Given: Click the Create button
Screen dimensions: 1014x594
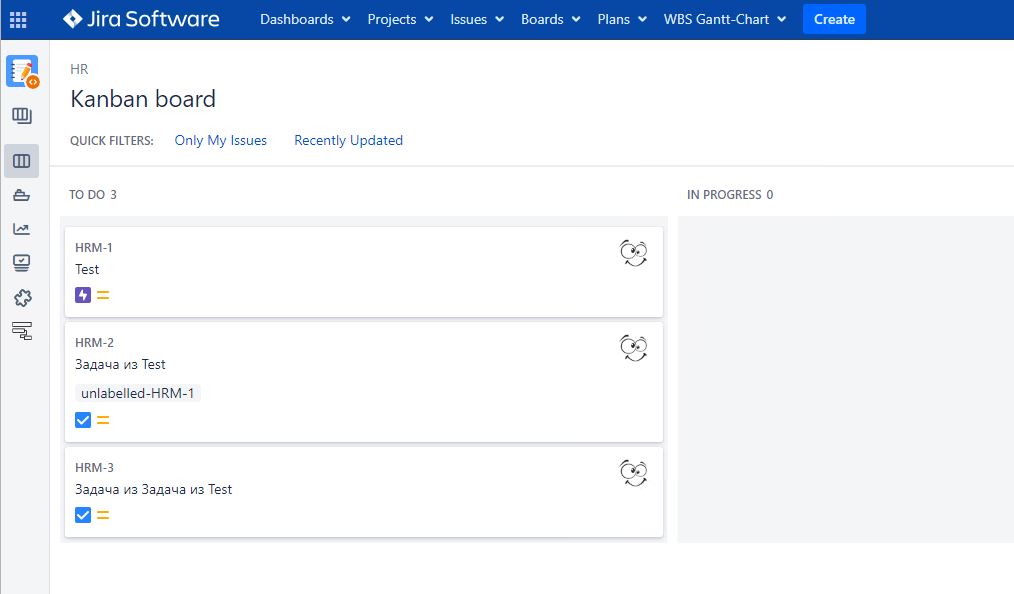Looking at the screenshot, I should click(x=834, y=19).
